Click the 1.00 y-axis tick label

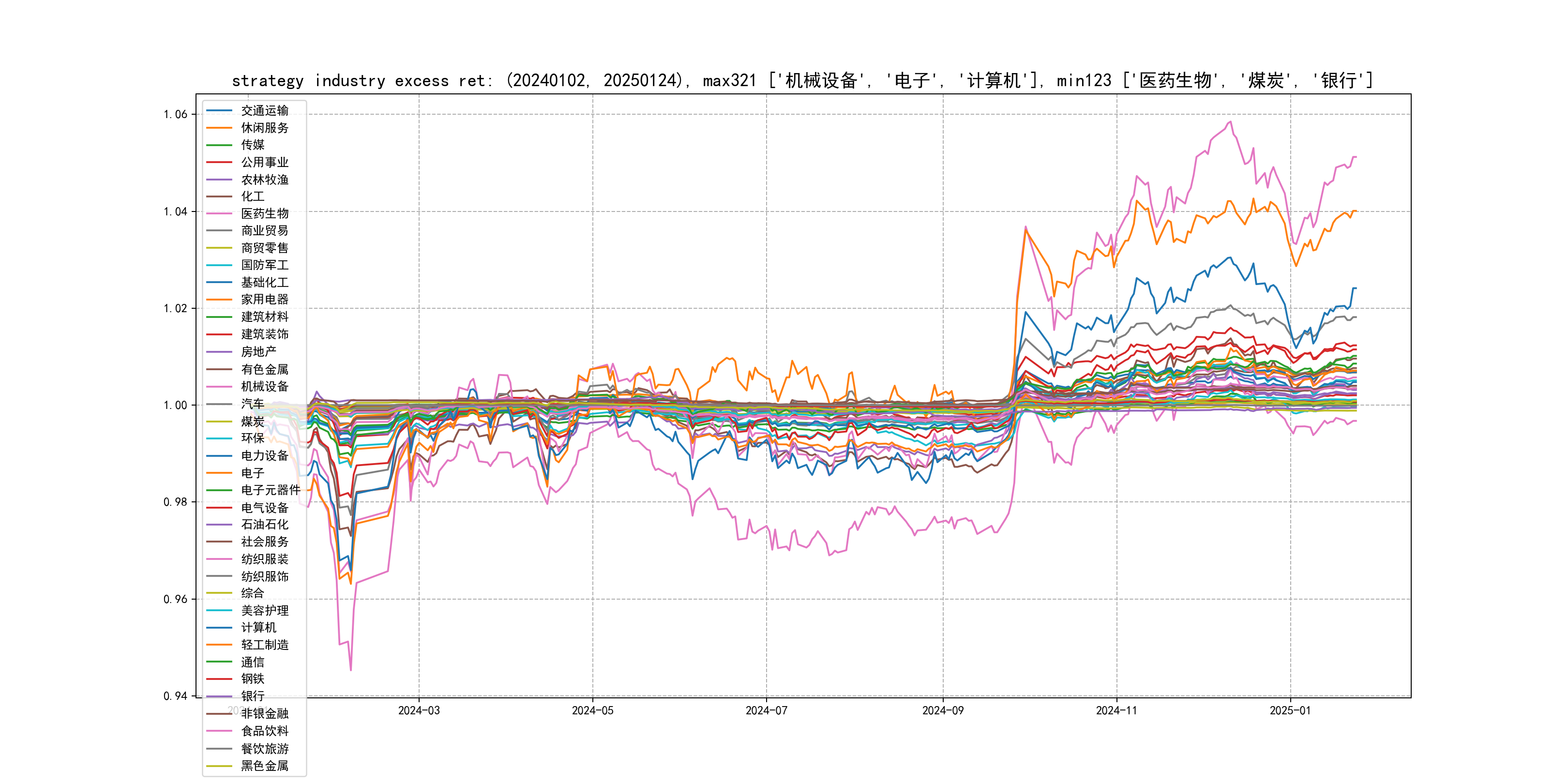coord(175,406)
